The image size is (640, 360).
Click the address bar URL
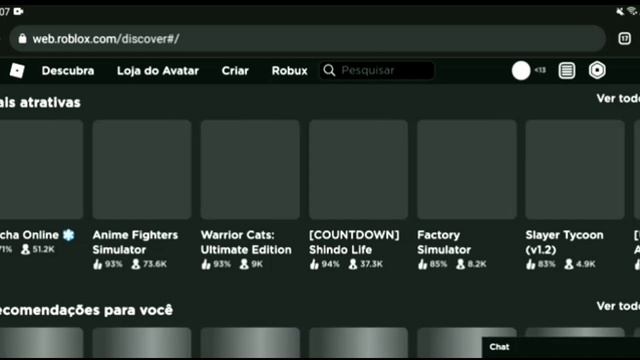point(106,39)
